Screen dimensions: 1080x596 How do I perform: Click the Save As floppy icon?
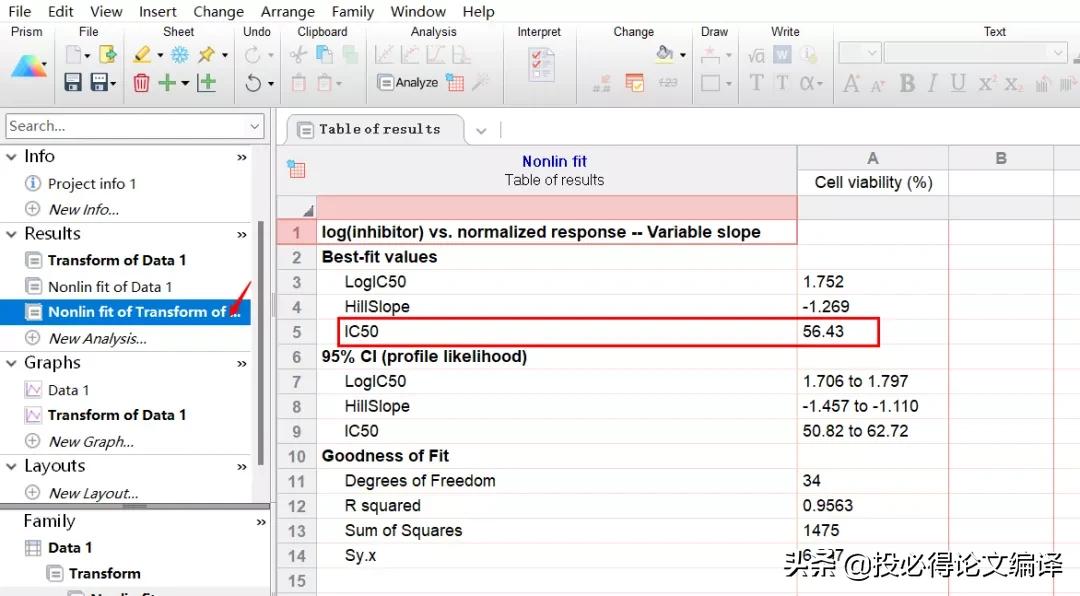pos(99,83)
